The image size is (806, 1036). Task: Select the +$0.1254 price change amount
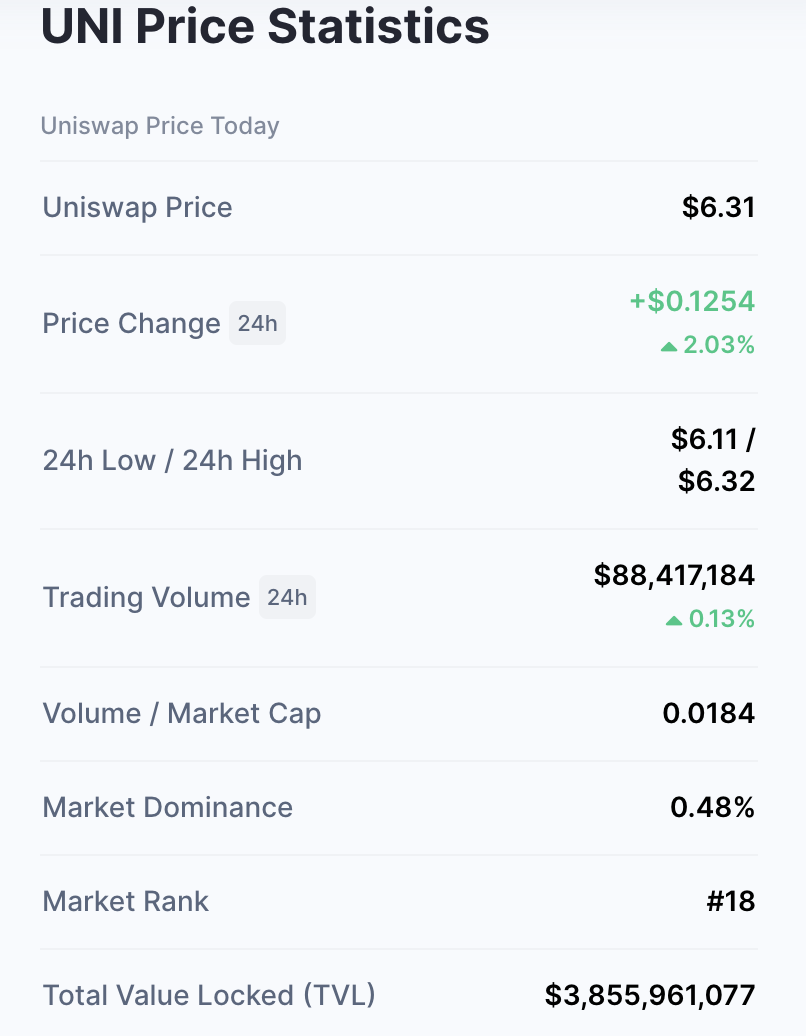click(x=691, y=301)
